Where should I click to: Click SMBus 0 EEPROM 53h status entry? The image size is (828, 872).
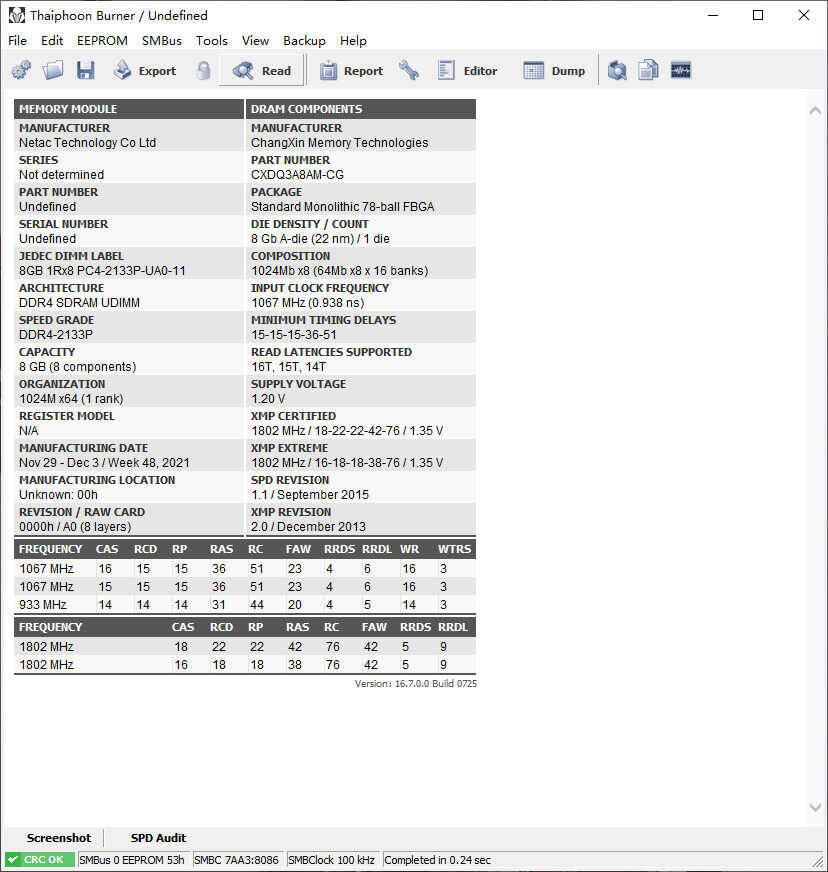click(x=132, y=860)
